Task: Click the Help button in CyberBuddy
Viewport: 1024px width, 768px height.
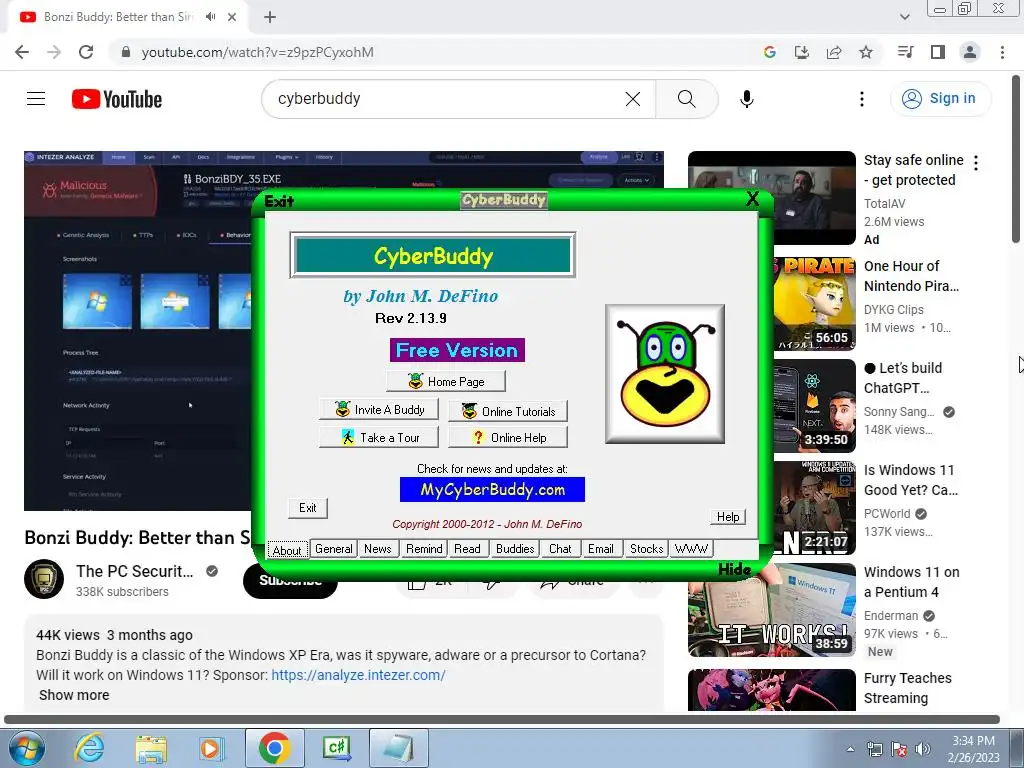Action: pyautogui.click(x=728, y=517)
